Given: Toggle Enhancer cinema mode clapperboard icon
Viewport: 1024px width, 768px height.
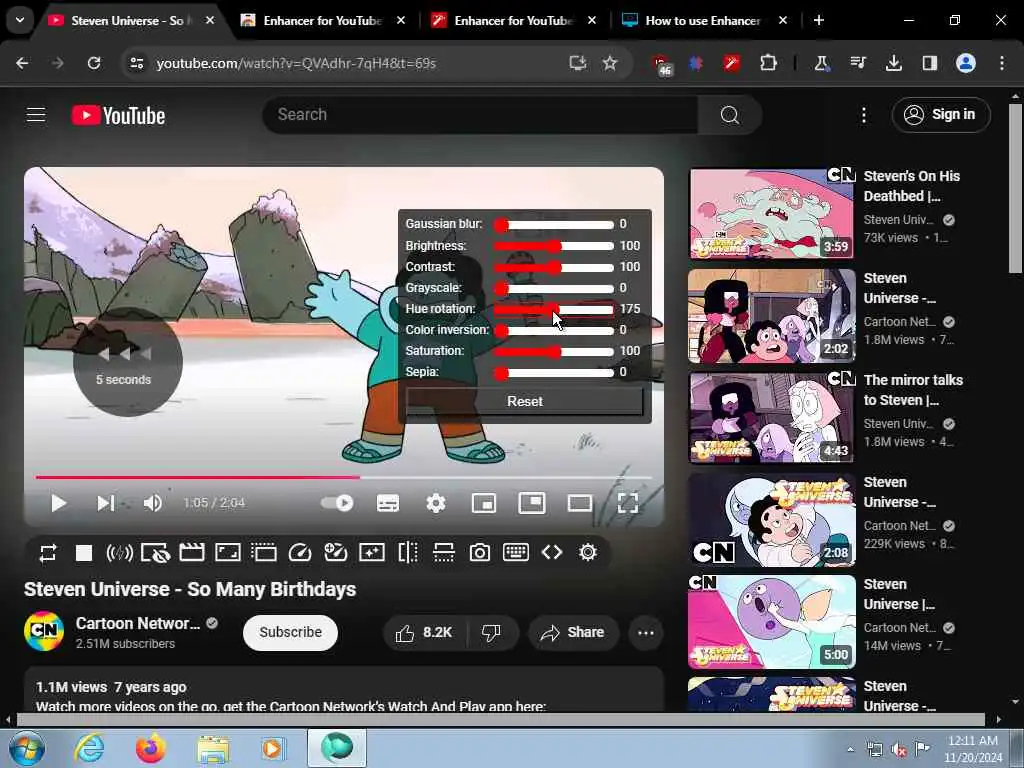Looking at the screenshot, I should tap(192, 552).
